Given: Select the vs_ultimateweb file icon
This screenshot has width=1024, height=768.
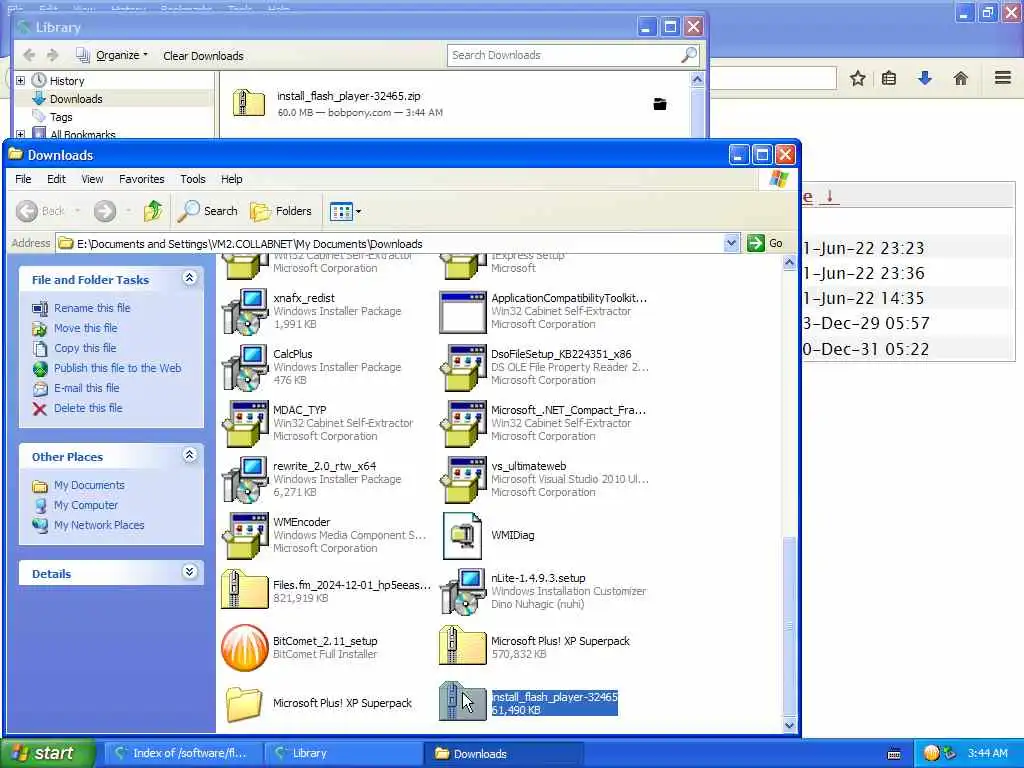Looking at the screenshot, I should [x=463, y=480].
